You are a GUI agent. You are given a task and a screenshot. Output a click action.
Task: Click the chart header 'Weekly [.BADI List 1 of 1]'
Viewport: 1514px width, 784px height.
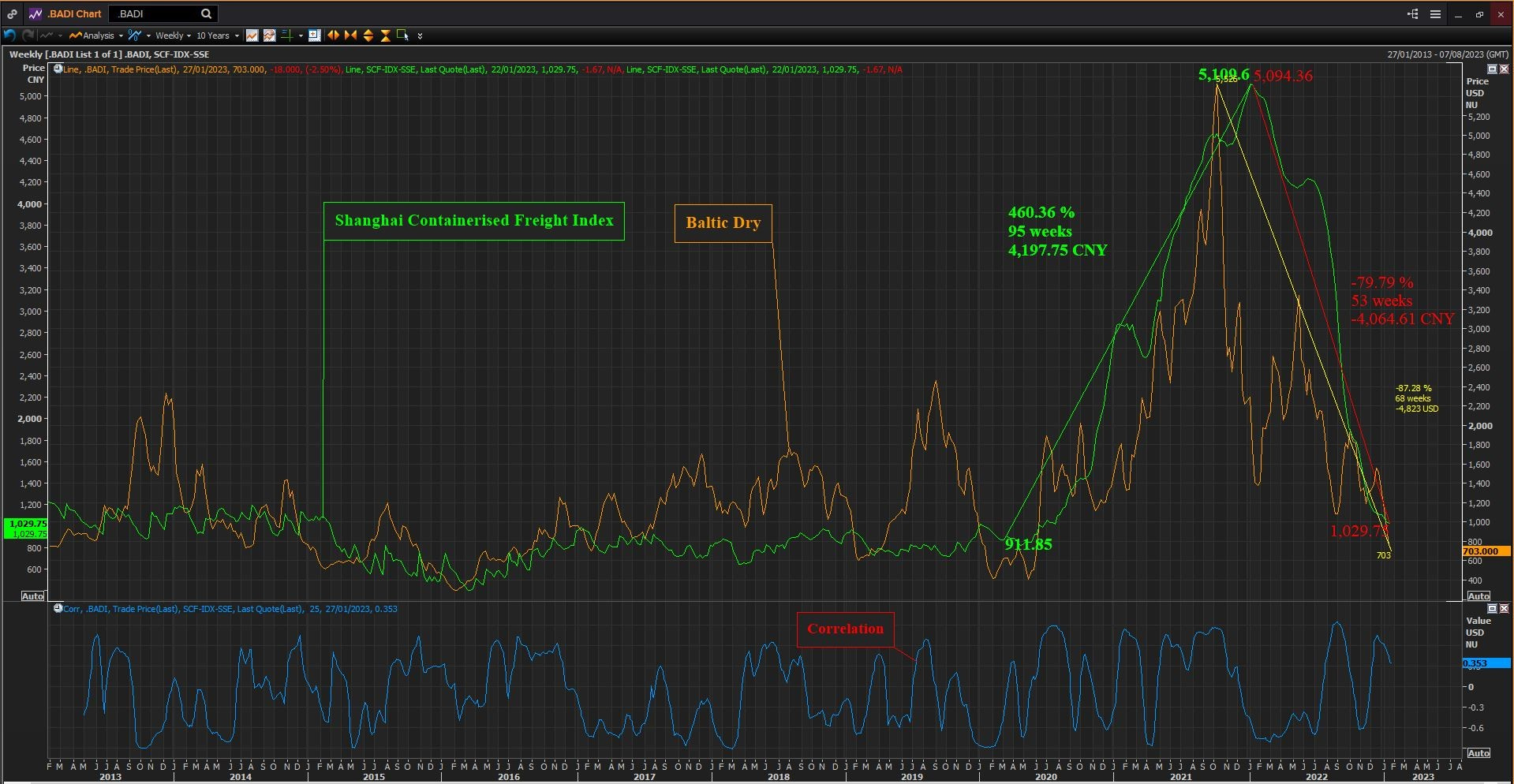point(65,54)
